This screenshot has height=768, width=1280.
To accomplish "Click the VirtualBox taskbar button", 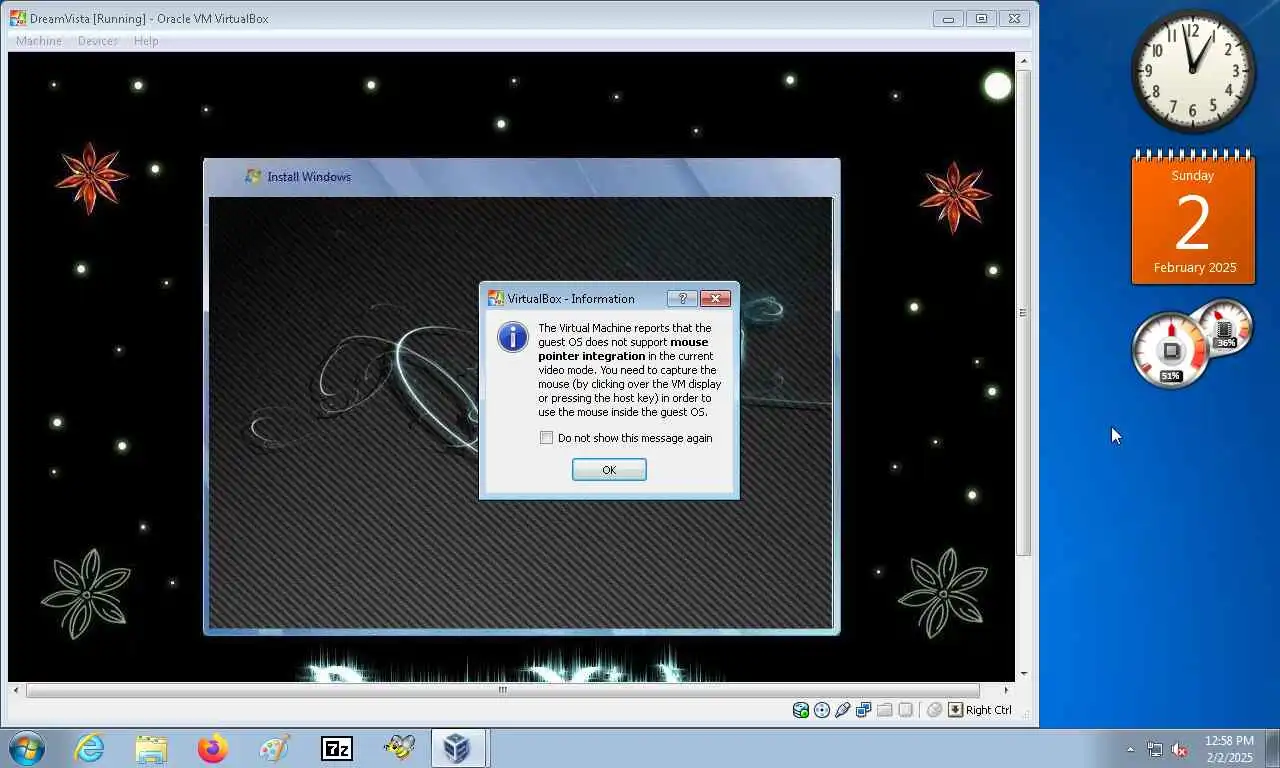I will pyautogui.click(x=459, y=748).
